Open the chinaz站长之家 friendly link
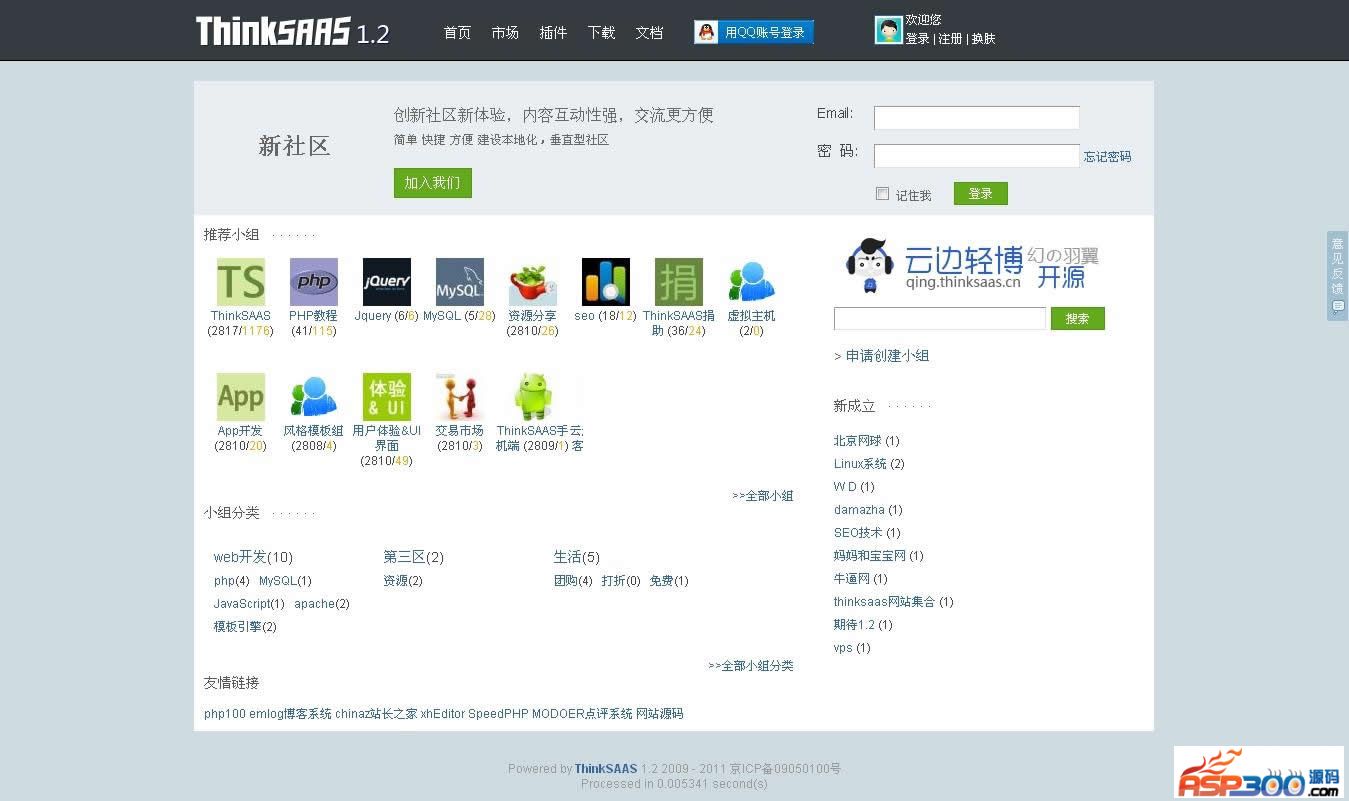This screenshot has height=801, width=1349. (x=376, y=714)
